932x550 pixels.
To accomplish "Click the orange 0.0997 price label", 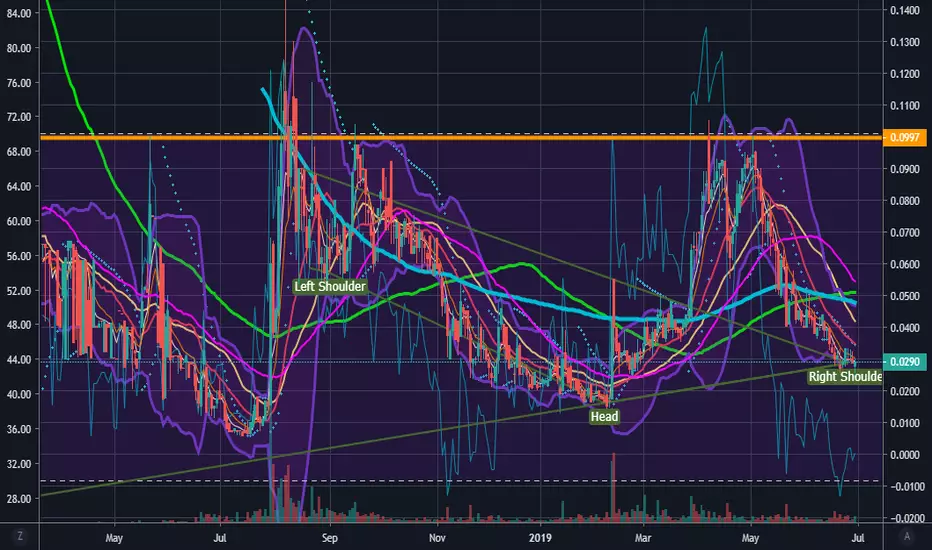I will [905, 137].
